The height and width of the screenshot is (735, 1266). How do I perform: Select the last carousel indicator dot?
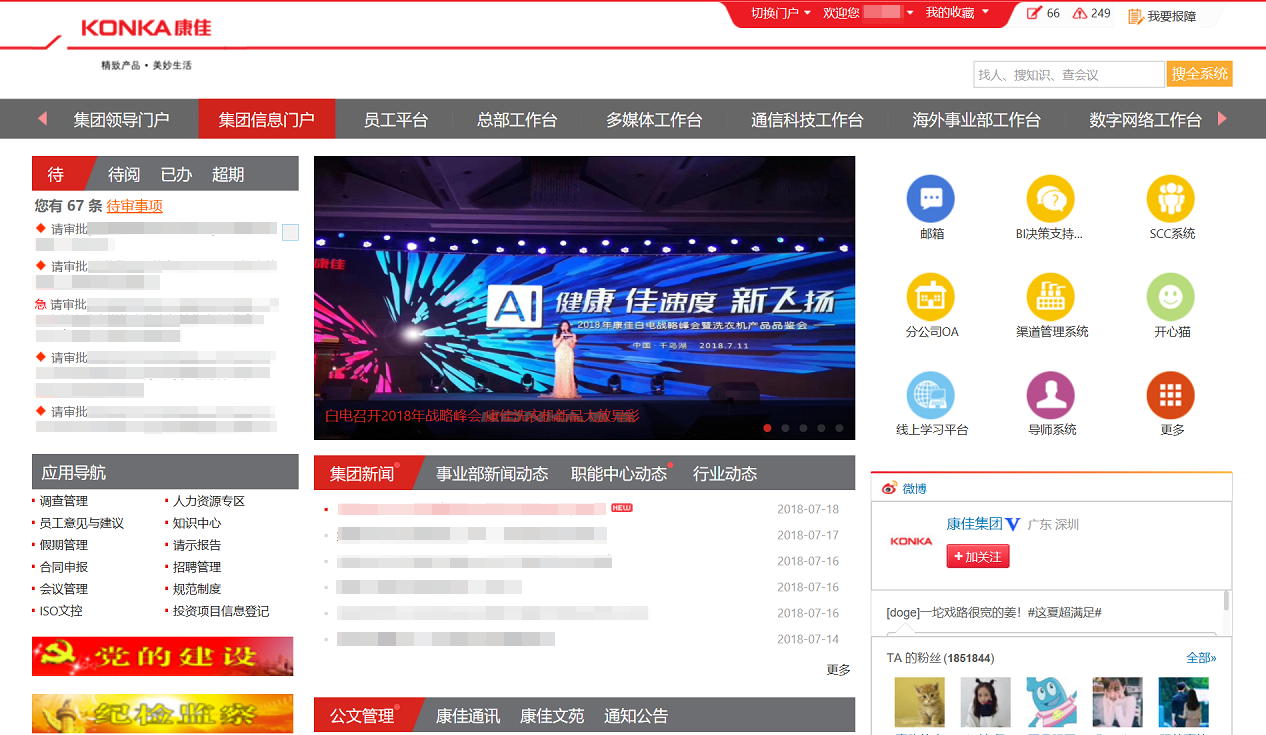click(x=839, y=428)
